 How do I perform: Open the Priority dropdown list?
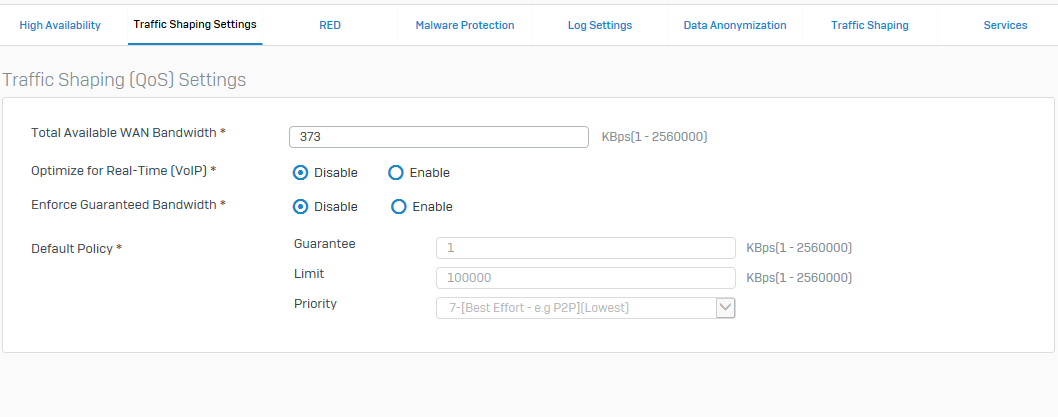(x=586, y=308)
